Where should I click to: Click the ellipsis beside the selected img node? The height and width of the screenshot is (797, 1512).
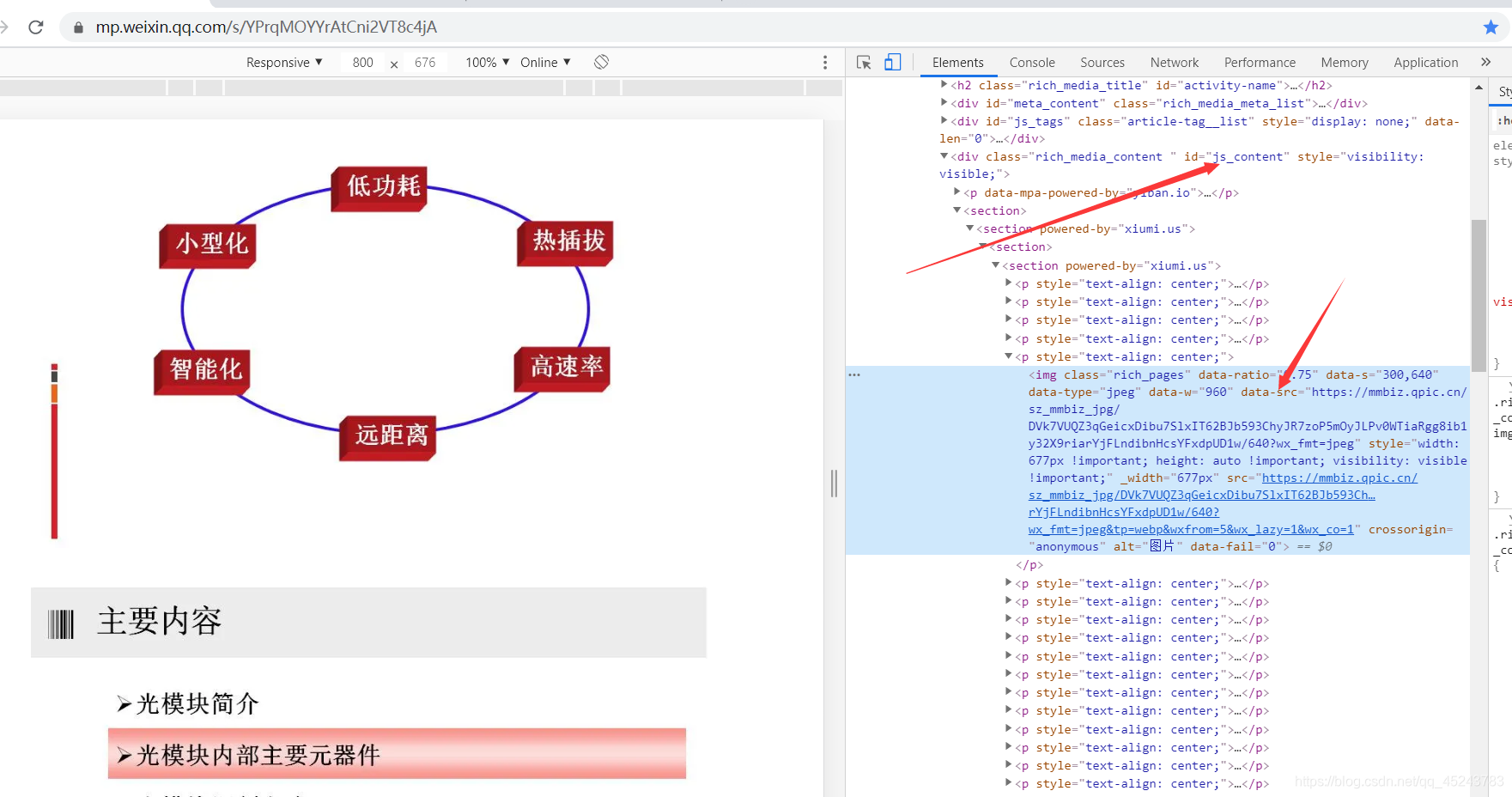coord(854,374)
